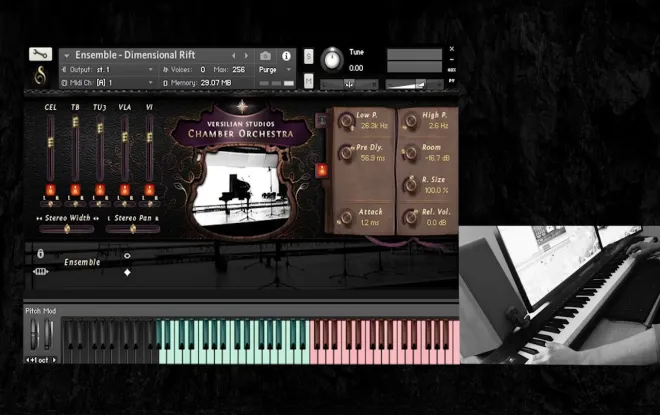Click the VI volume fader
Viewport: 660px width, 415px height.
pyautogui.click(x=149, y=137)
